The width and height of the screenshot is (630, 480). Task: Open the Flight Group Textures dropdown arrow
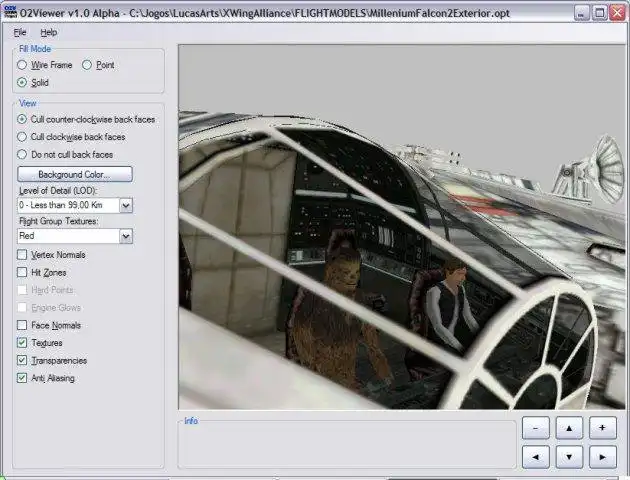[x=126, y=236]
